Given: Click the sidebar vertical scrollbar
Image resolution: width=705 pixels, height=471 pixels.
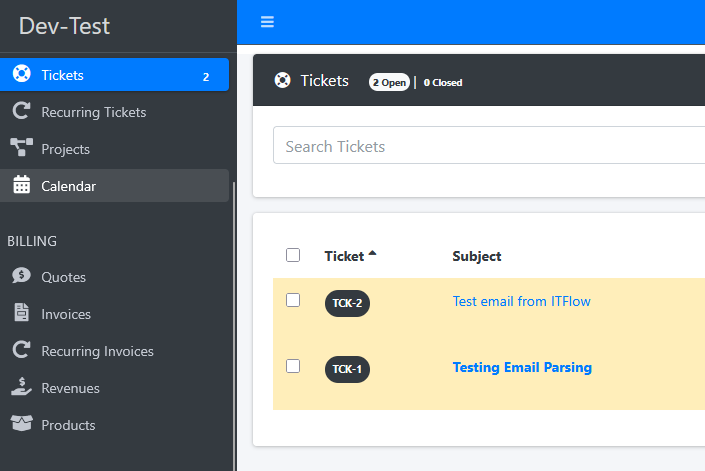Looking at the screenshot, I should [x=233, y=326].
